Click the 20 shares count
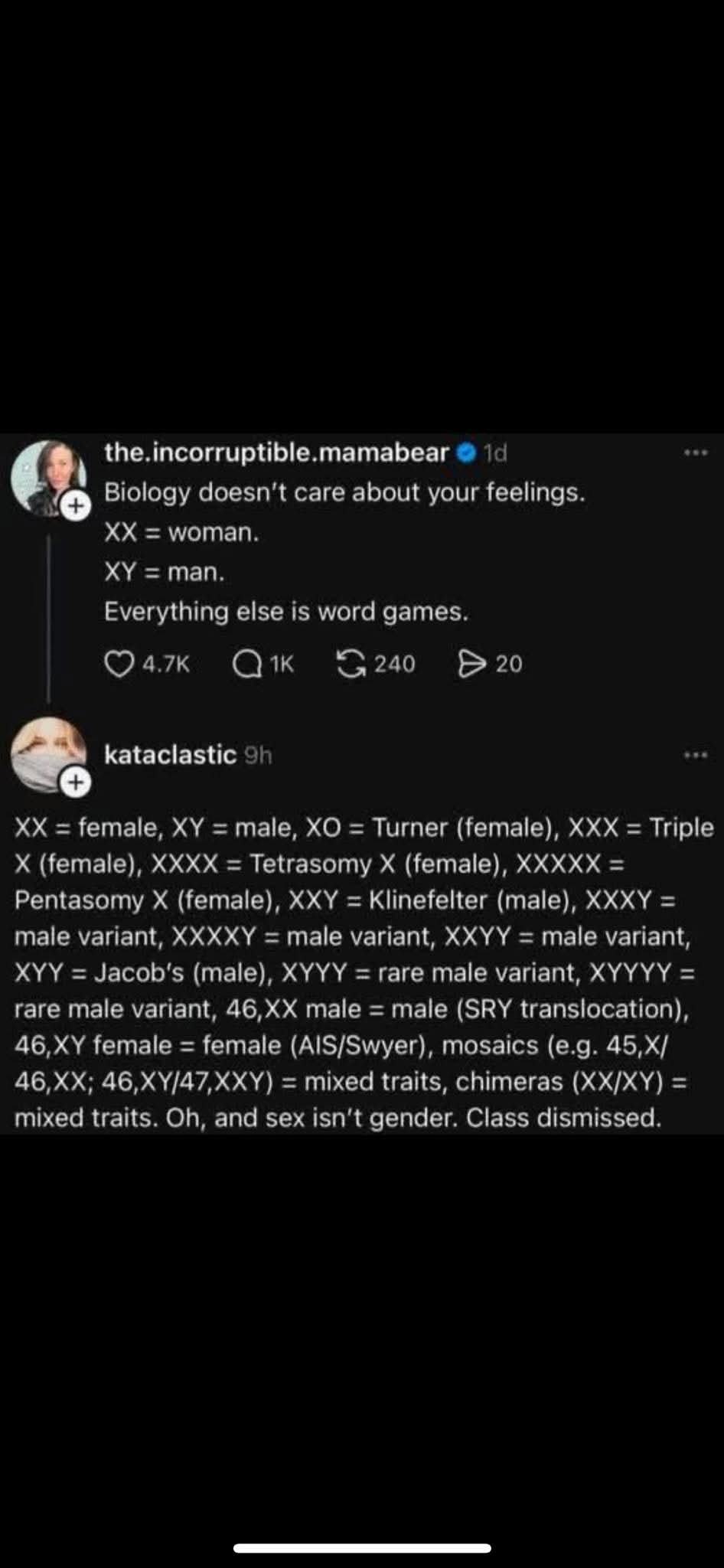This screenshot has height=1568, width=724. [508, 664]
